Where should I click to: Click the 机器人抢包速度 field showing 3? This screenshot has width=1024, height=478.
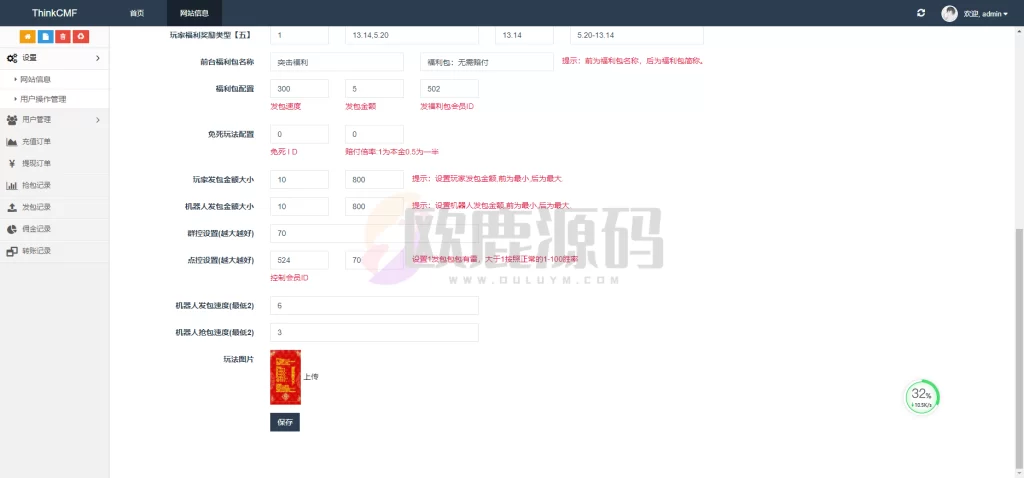[374, 332]
